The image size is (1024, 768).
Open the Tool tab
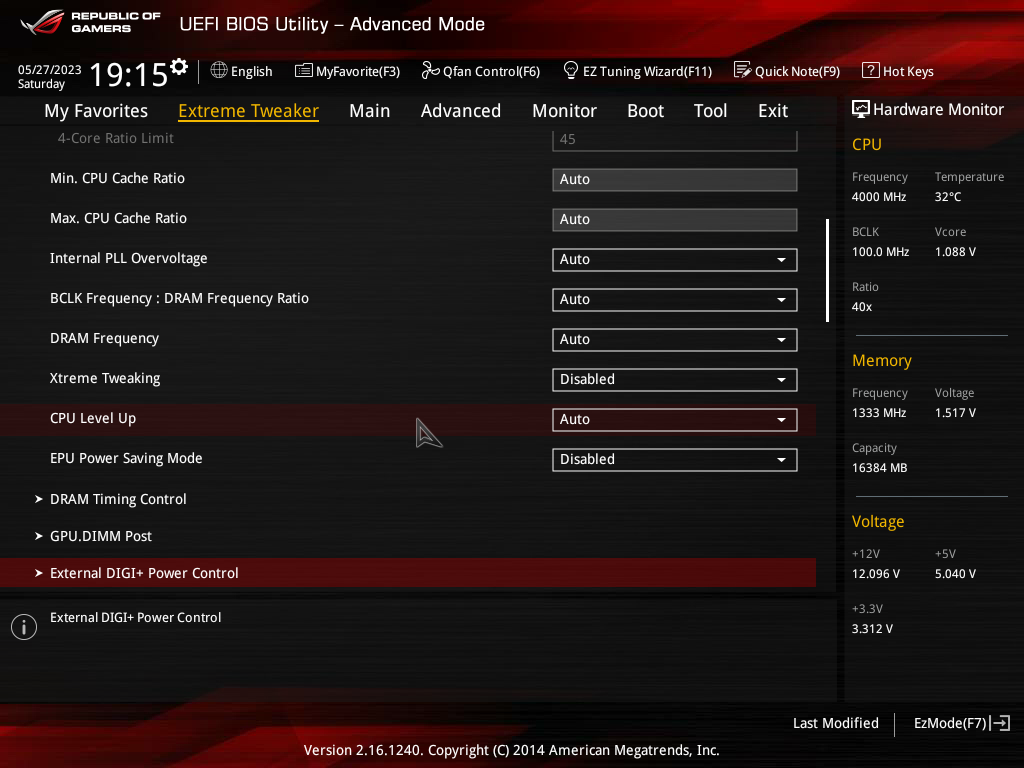pos(710,111)
